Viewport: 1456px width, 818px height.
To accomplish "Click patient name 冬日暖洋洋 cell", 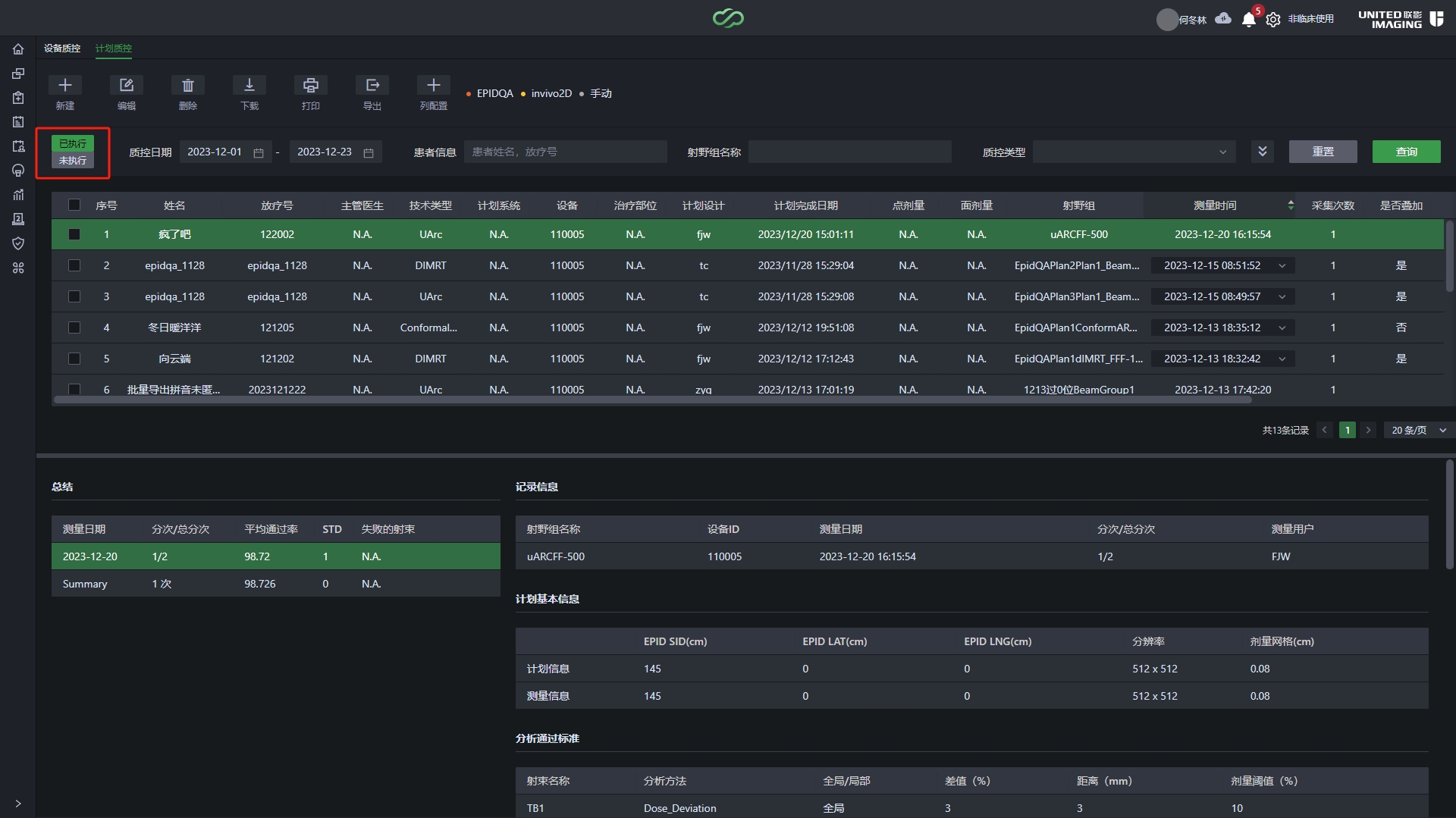I will click(174, 328).
